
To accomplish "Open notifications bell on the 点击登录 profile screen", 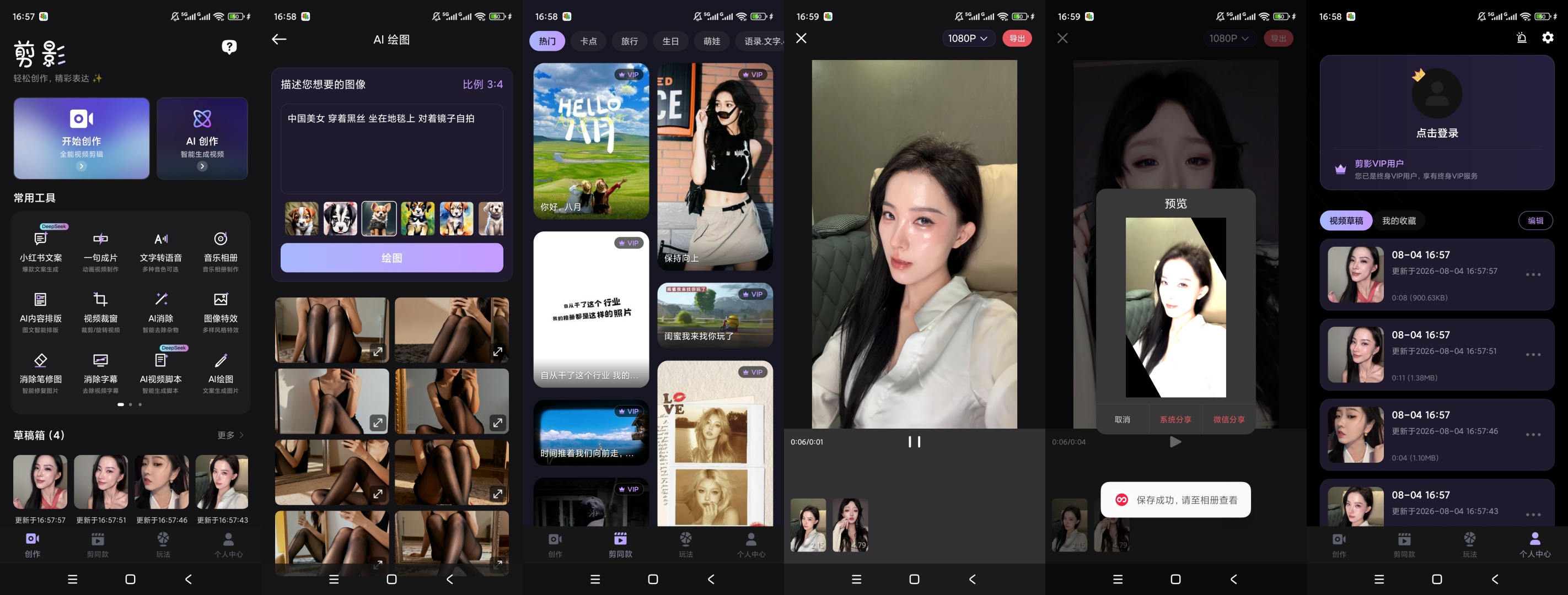I will pyautogui.click(x=1521, y=37).
